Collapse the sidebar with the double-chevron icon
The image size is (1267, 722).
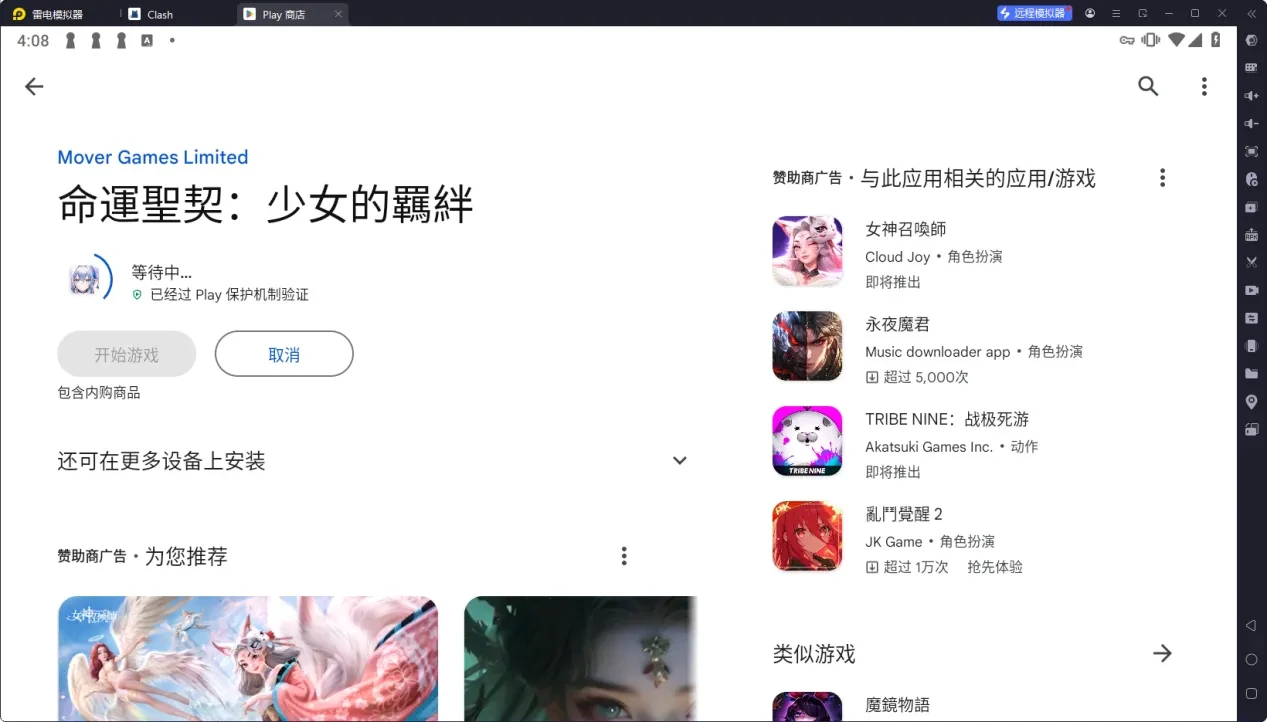tap(1250, 14)
